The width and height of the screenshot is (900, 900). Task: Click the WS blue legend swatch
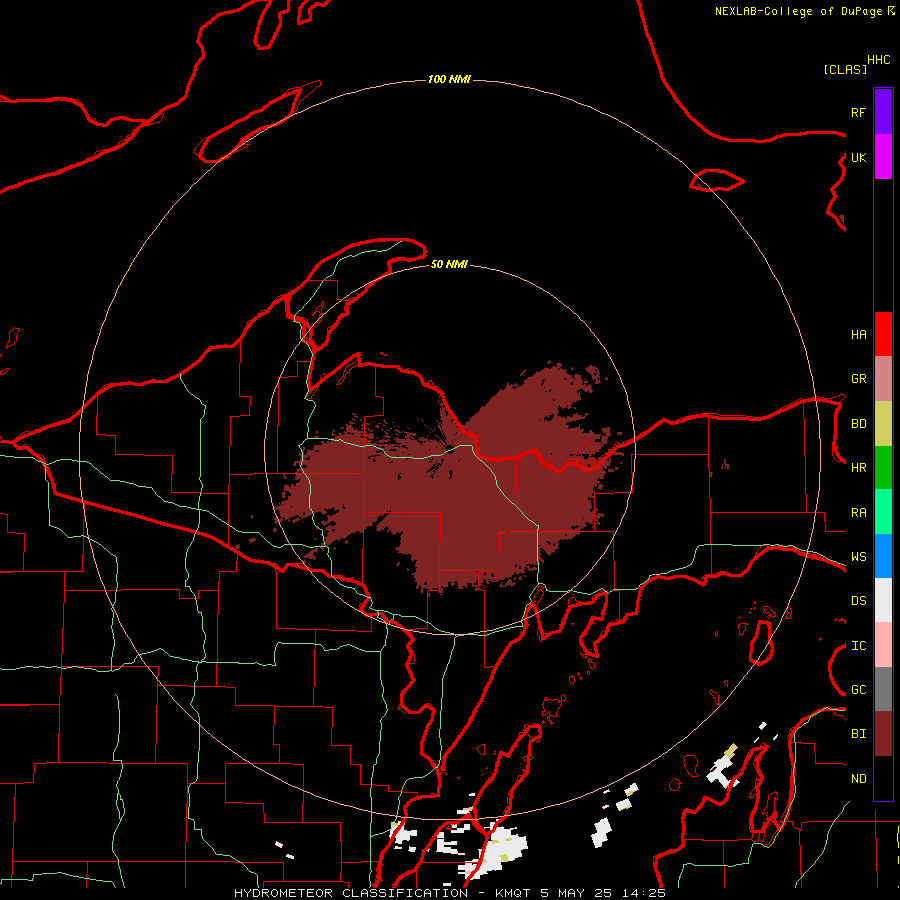tap(883, 556)
